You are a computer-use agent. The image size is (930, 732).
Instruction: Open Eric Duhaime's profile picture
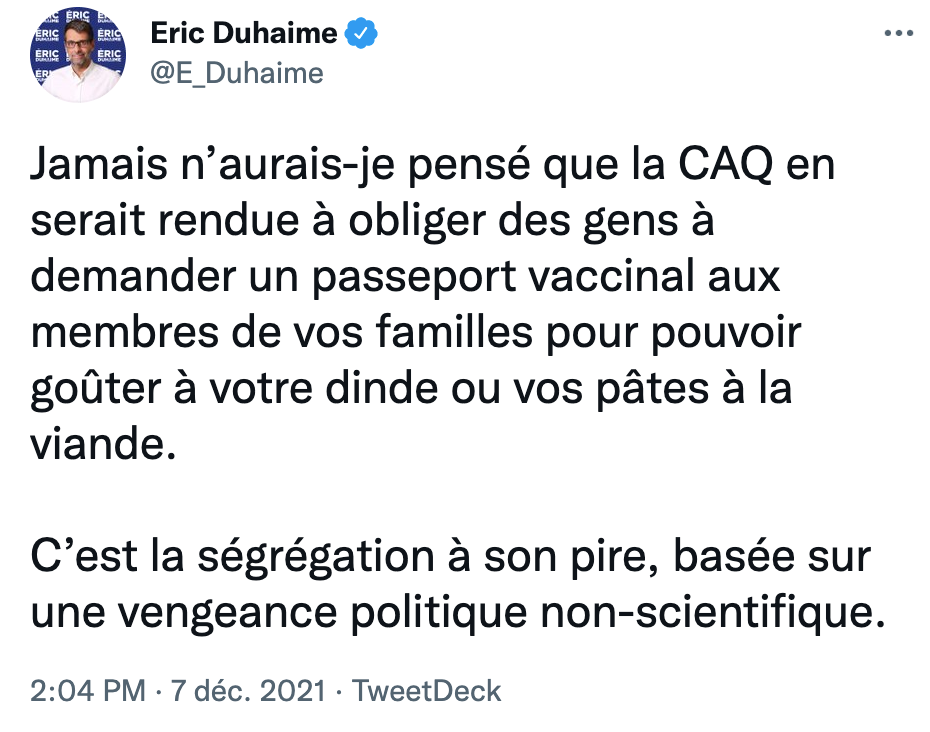coord(78,55)
